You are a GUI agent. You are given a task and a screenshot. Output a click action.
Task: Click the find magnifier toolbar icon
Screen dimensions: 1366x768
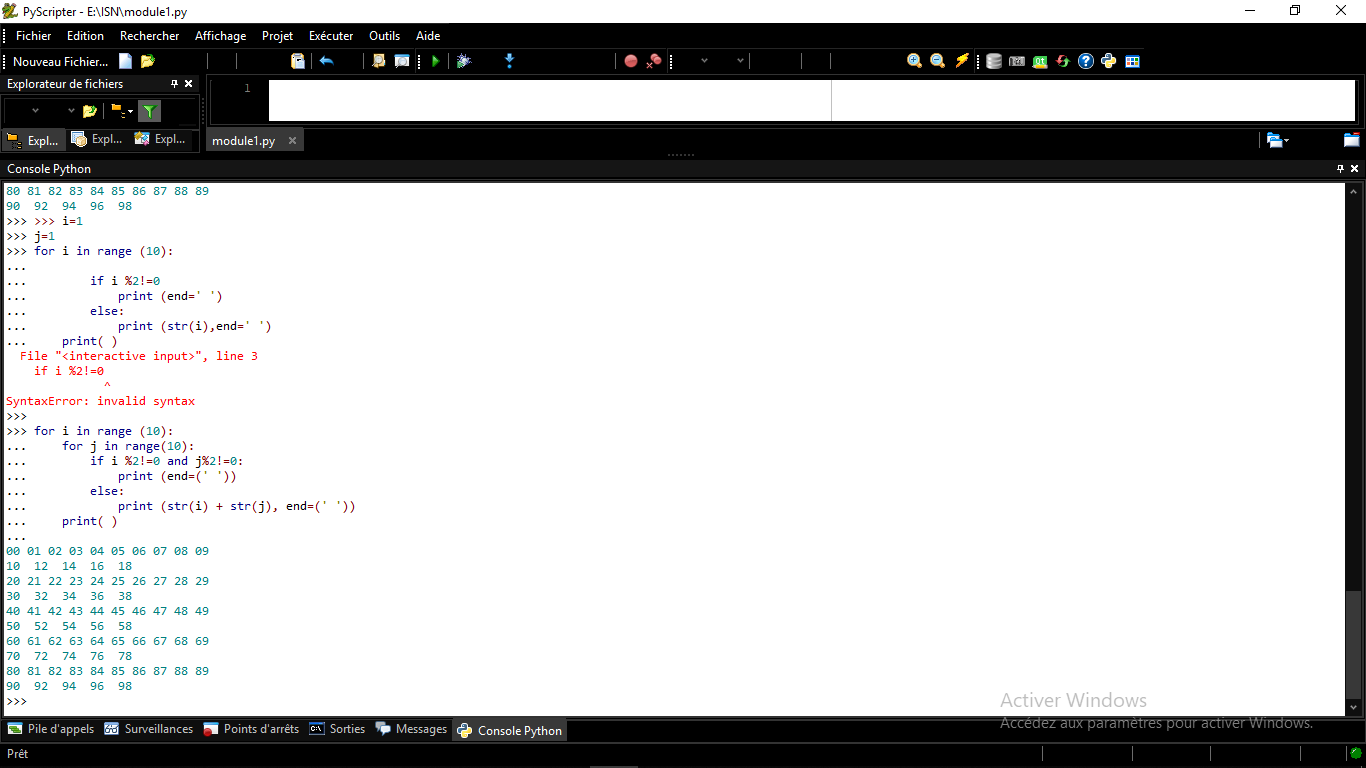[x=379, y=61]
